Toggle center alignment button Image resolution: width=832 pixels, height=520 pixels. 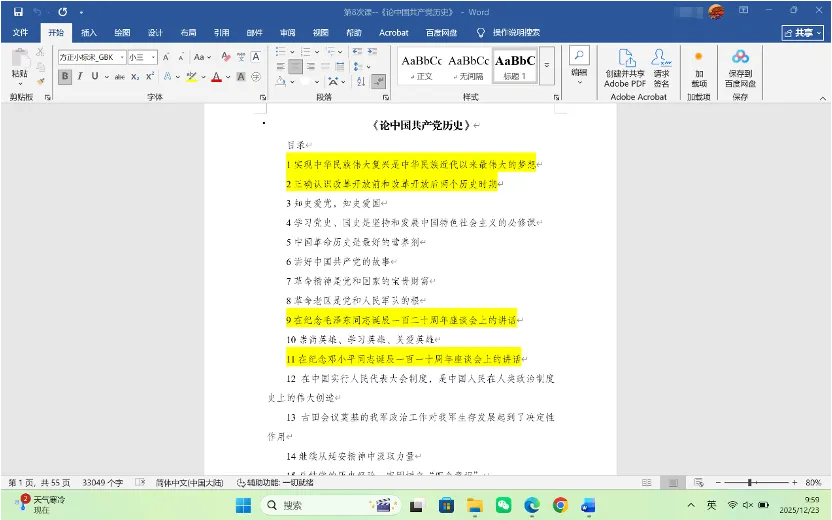coord(296,66)
